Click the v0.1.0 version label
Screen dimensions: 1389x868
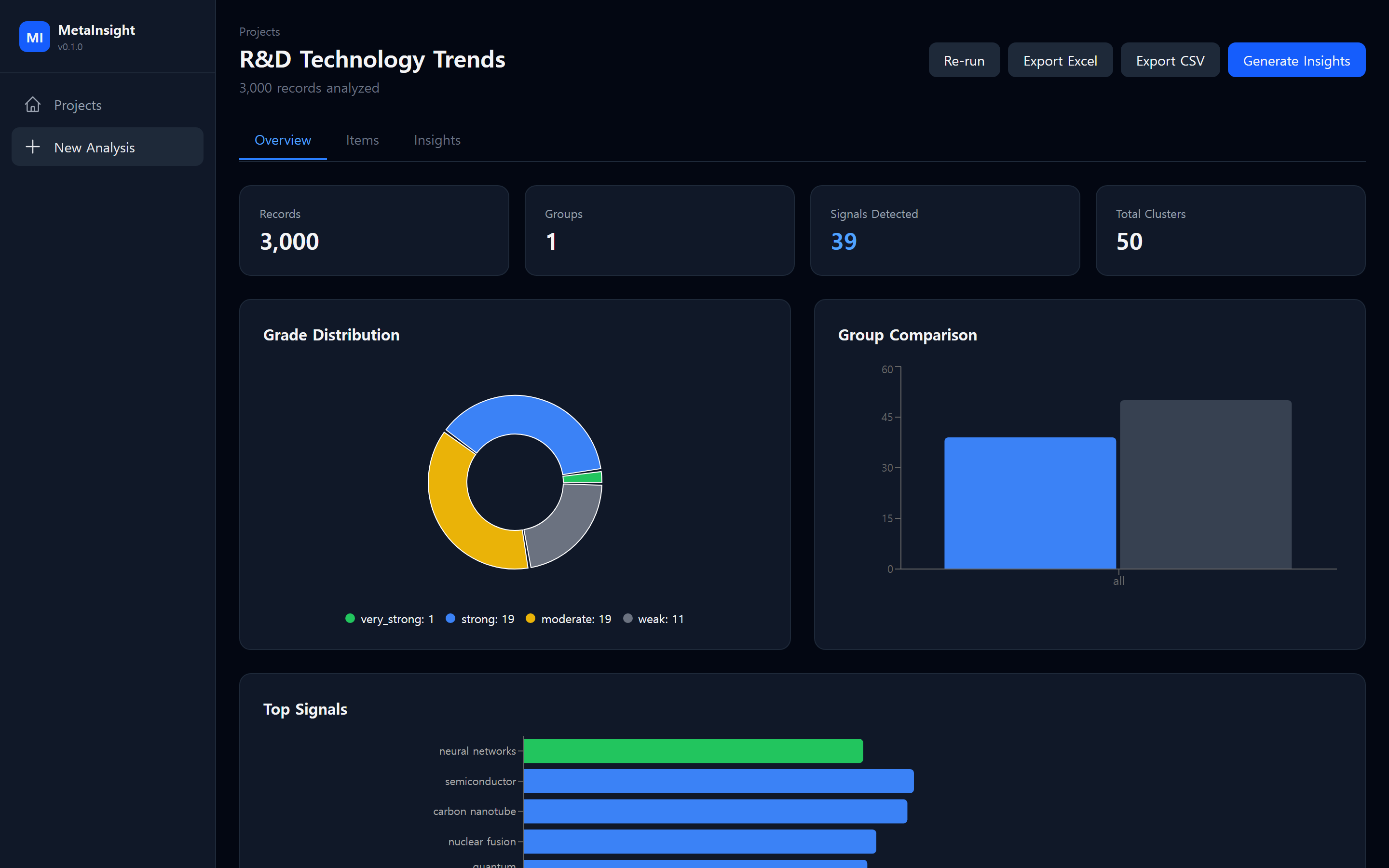(x=70, y=47)
